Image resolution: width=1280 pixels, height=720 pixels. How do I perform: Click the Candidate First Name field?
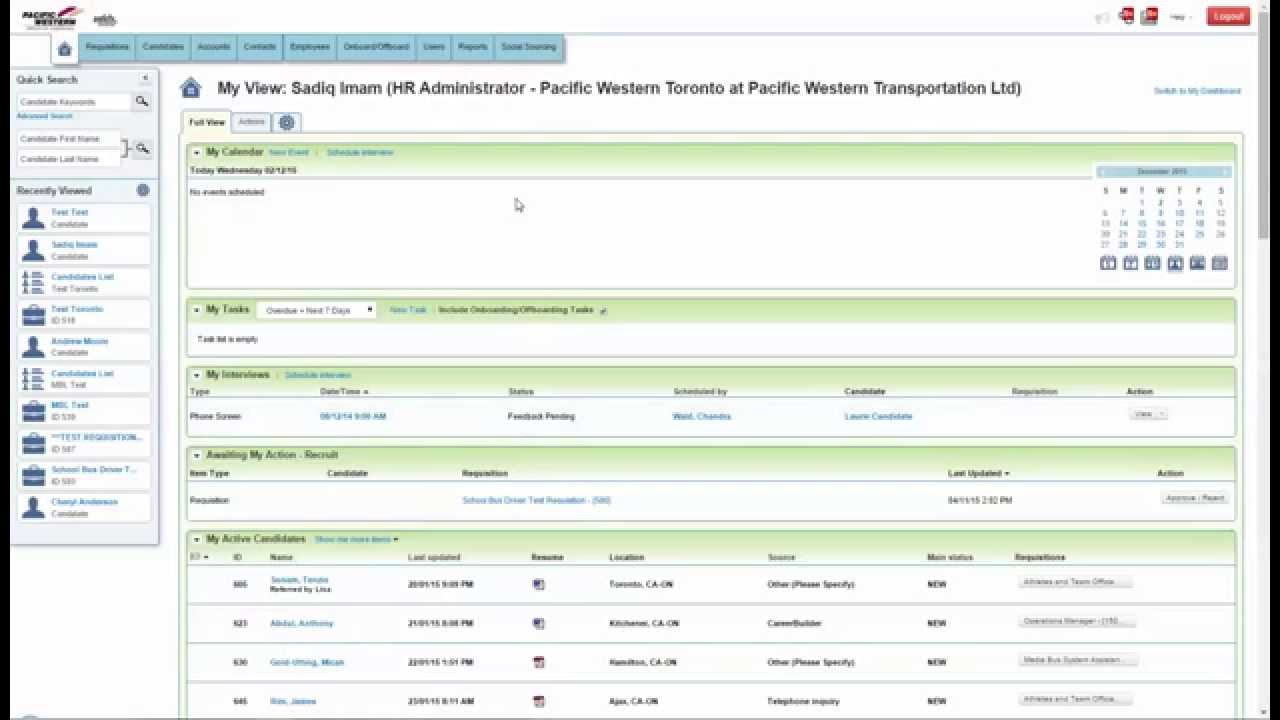coord(69,139)
